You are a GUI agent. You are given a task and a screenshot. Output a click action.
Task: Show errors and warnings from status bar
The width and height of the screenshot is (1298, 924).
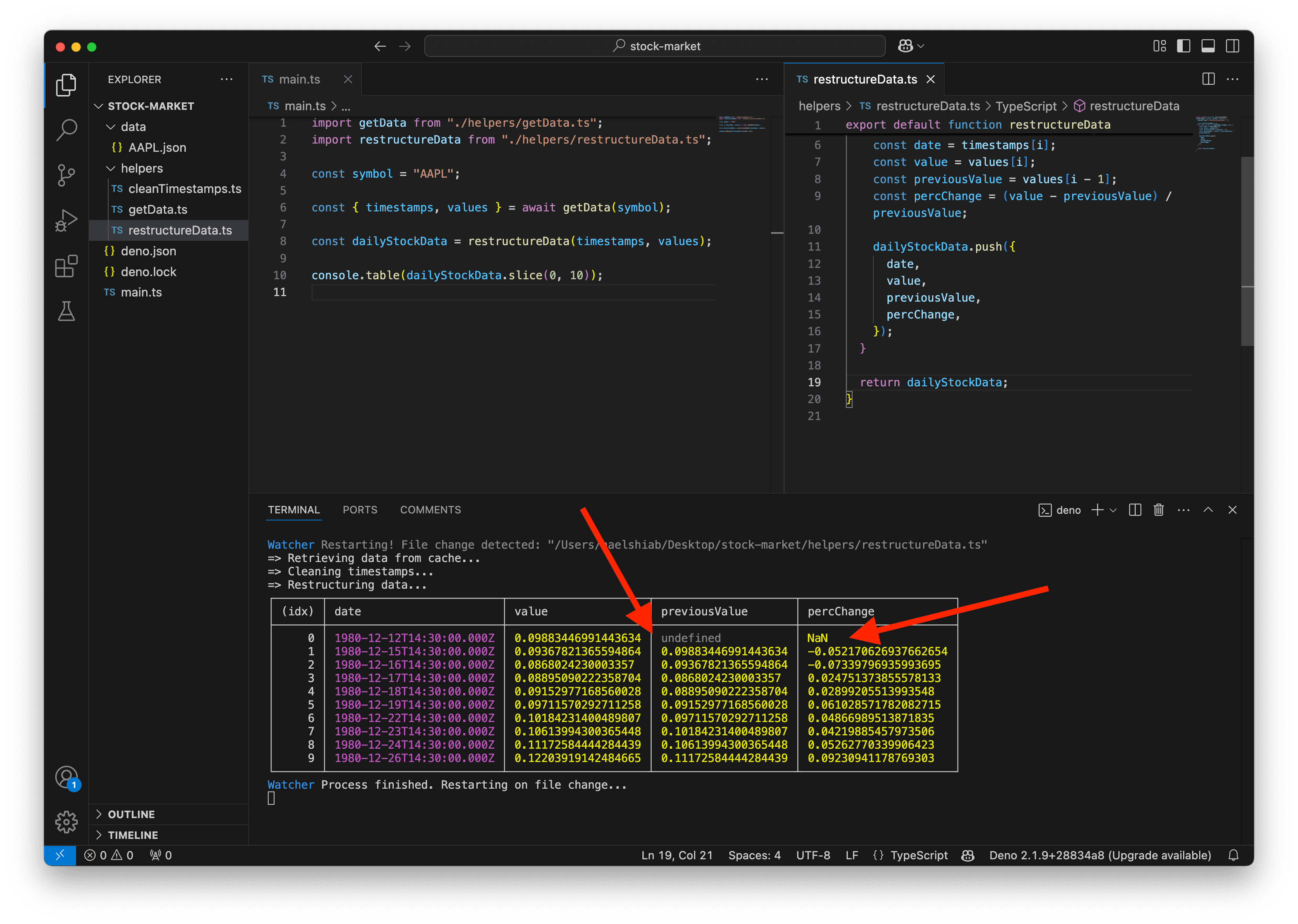[109, 855]
